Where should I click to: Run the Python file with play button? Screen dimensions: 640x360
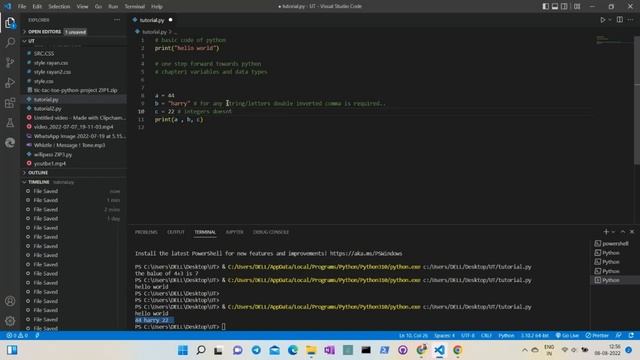602,20
